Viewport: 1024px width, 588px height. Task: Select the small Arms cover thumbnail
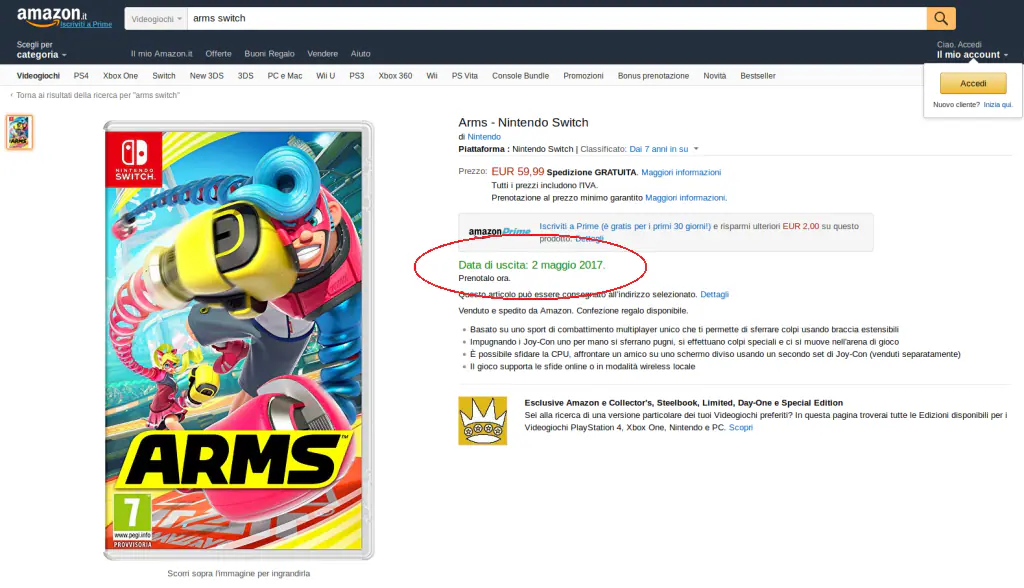tap(20, 132)
